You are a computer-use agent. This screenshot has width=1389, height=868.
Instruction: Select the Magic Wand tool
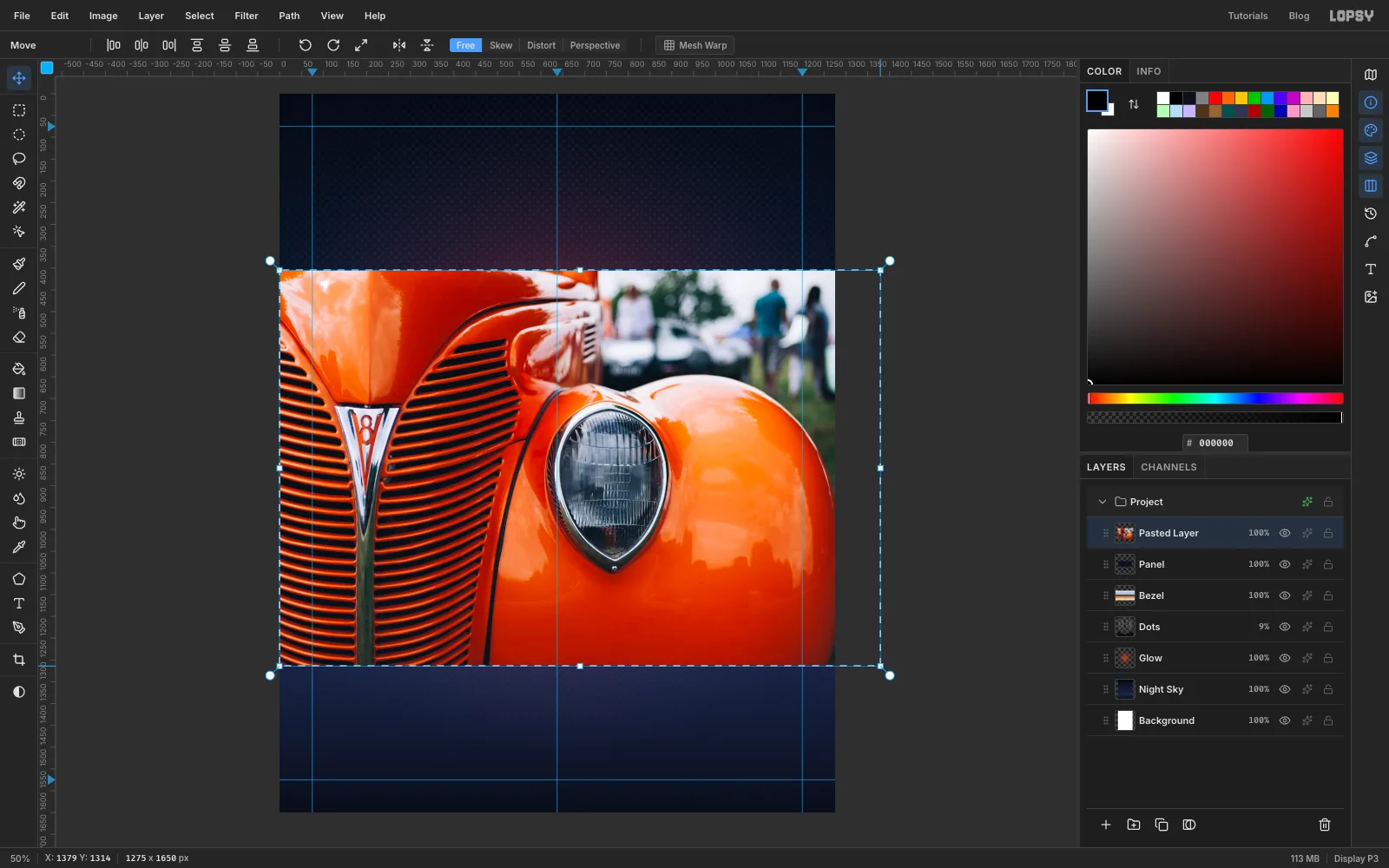click(x=19, y=207)
